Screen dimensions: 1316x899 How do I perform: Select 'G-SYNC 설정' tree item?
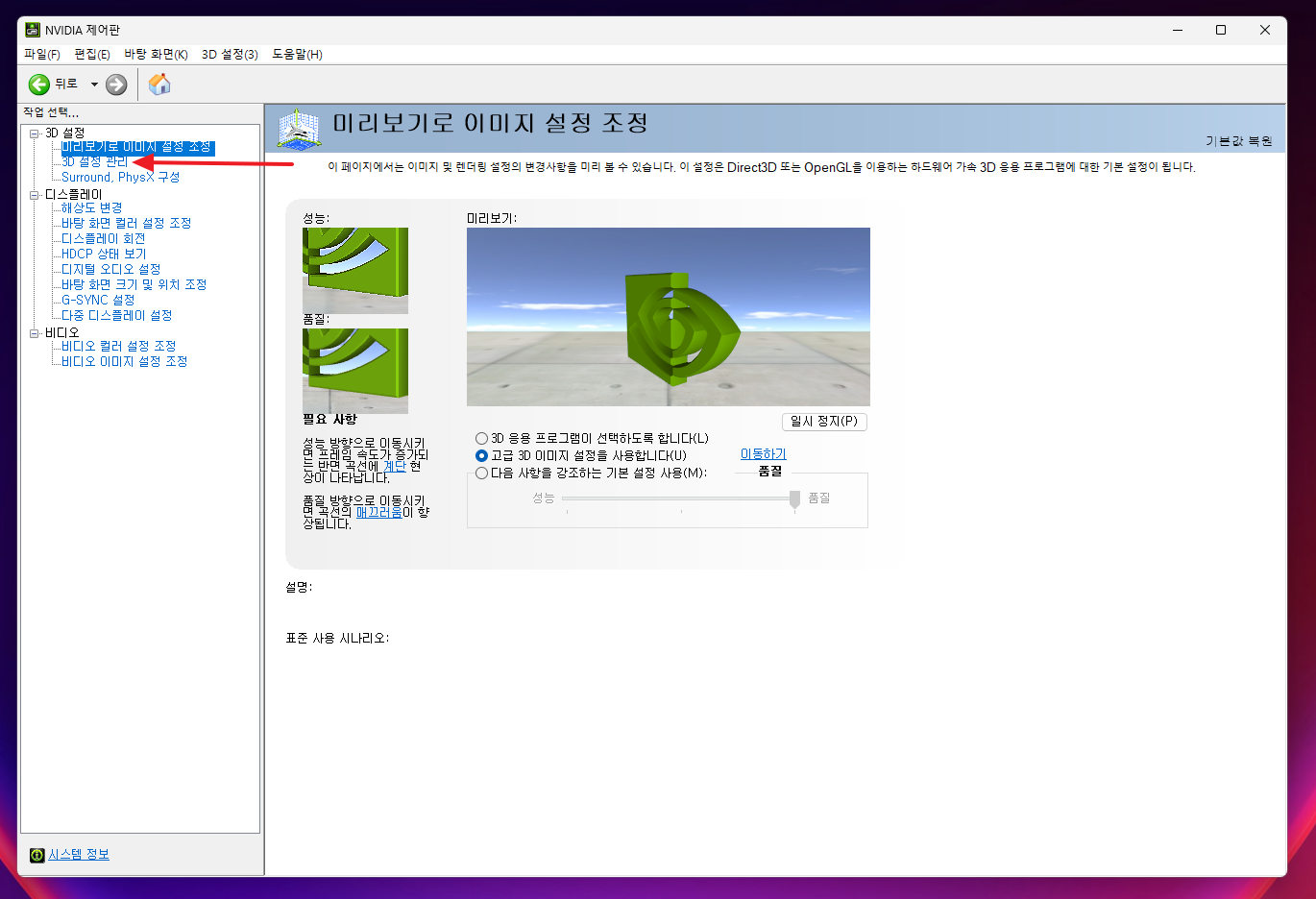pos(98,301)
